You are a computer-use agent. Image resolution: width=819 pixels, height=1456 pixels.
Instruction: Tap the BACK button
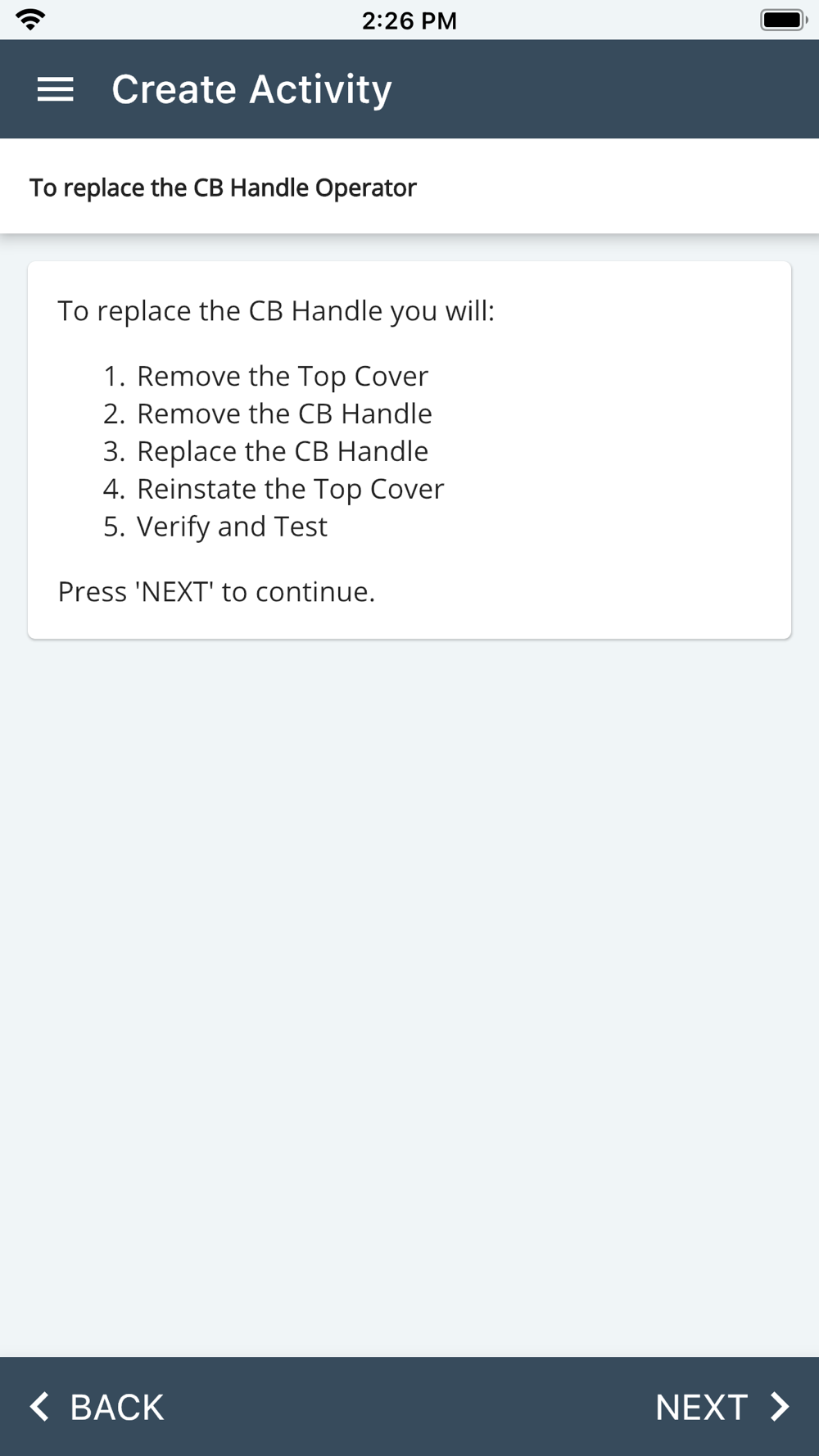tap(97, 1407)
